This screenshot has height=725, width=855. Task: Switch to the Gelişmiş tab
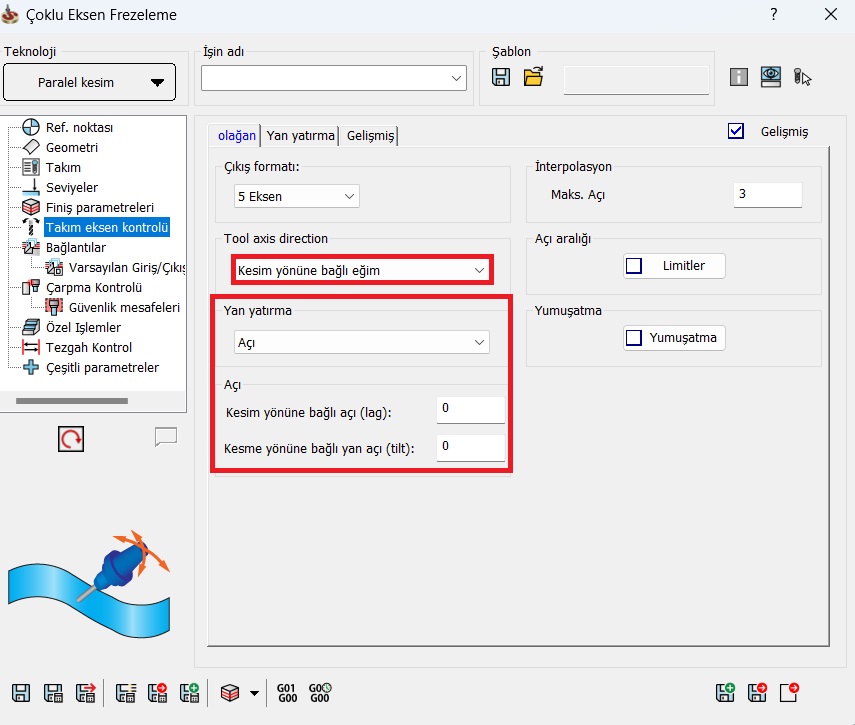[371, 136]
